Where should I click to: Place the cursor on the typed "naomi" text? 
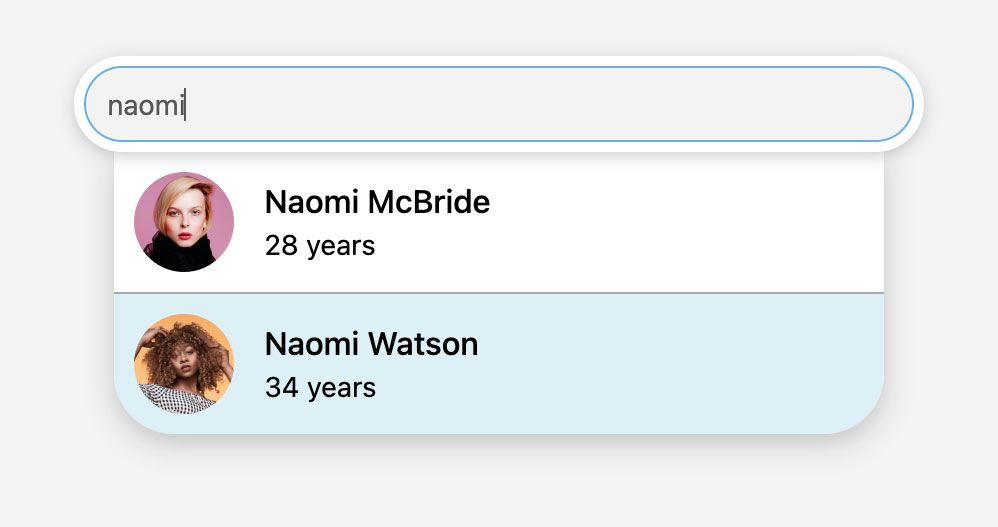pos(146,106)
